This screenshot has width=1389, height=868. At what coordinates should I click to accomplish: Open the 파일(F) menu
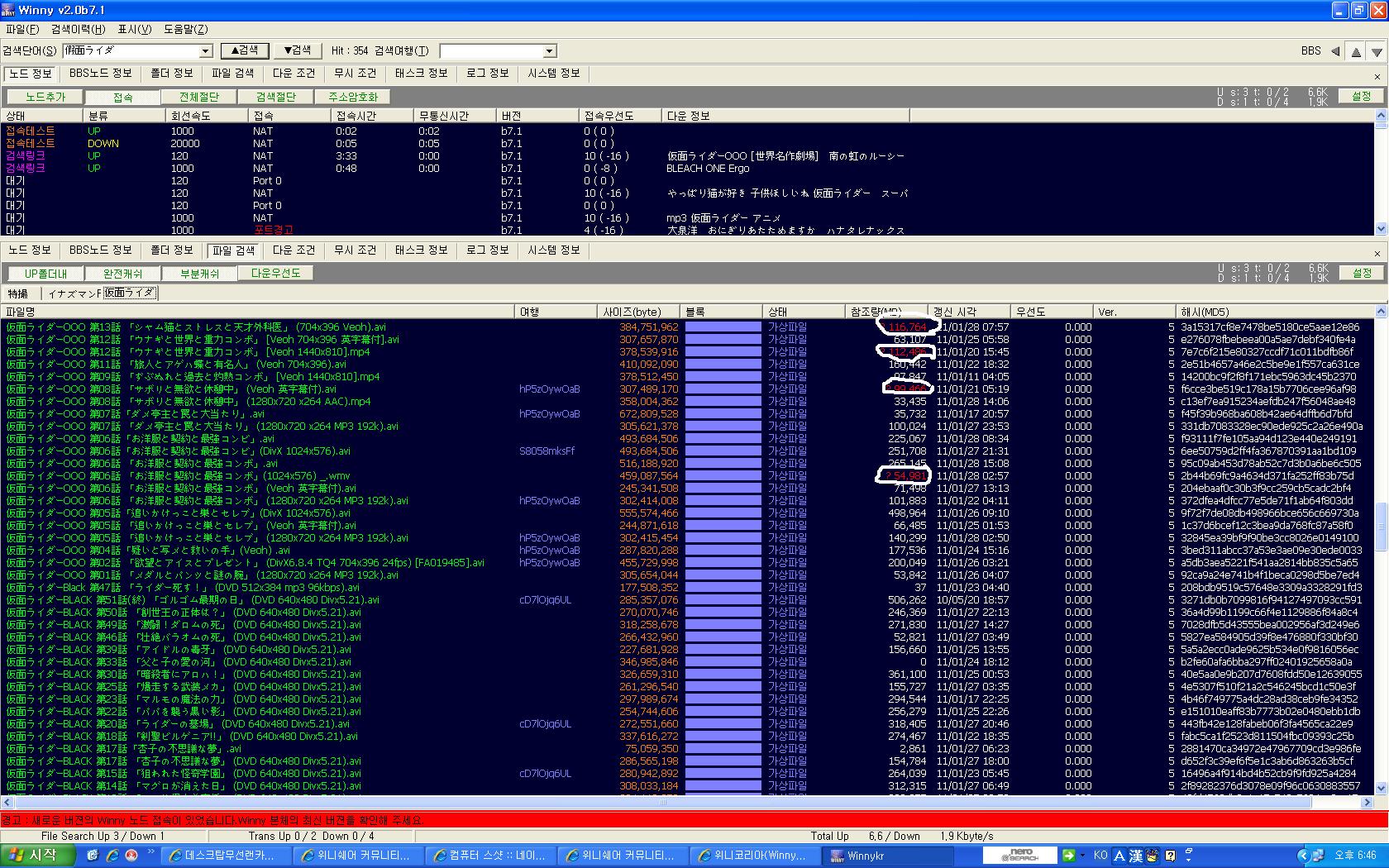pyautogui.click(x=22, y=30)
